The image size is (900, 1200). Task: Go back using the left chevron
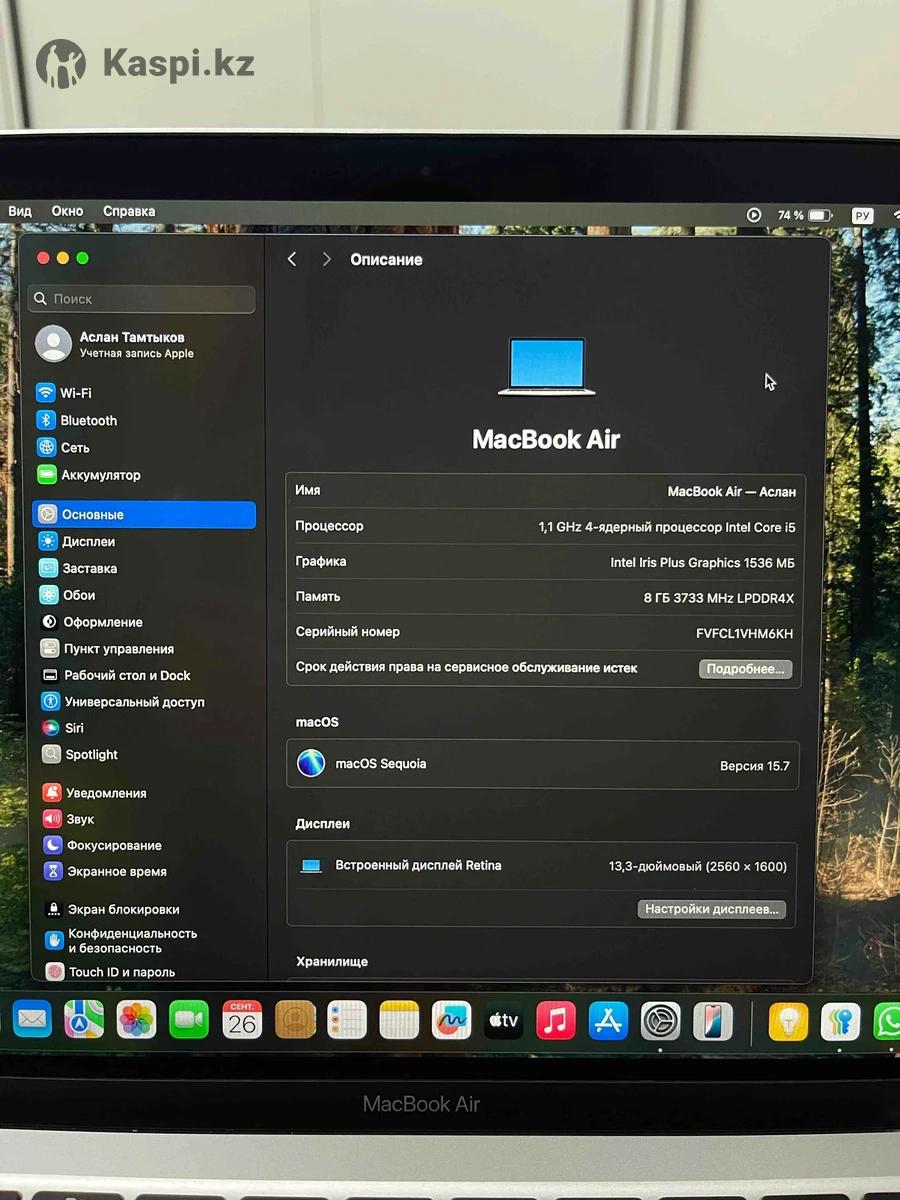[292, 260]
